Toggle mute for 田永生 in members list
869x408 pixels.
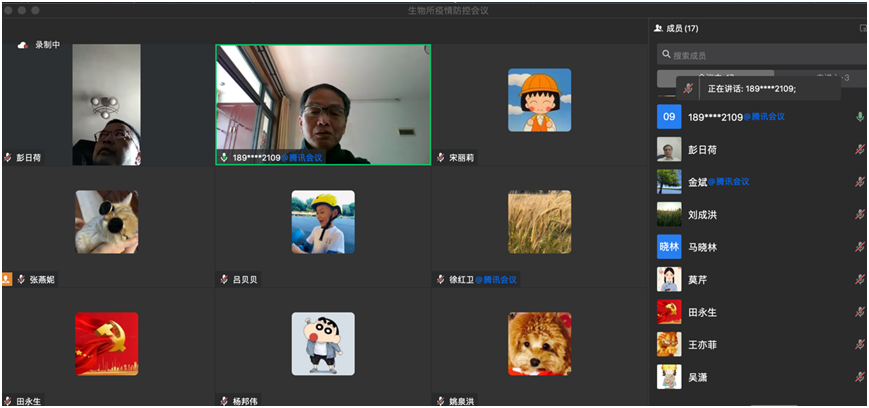pyautogui.click(x=859, y=312)
